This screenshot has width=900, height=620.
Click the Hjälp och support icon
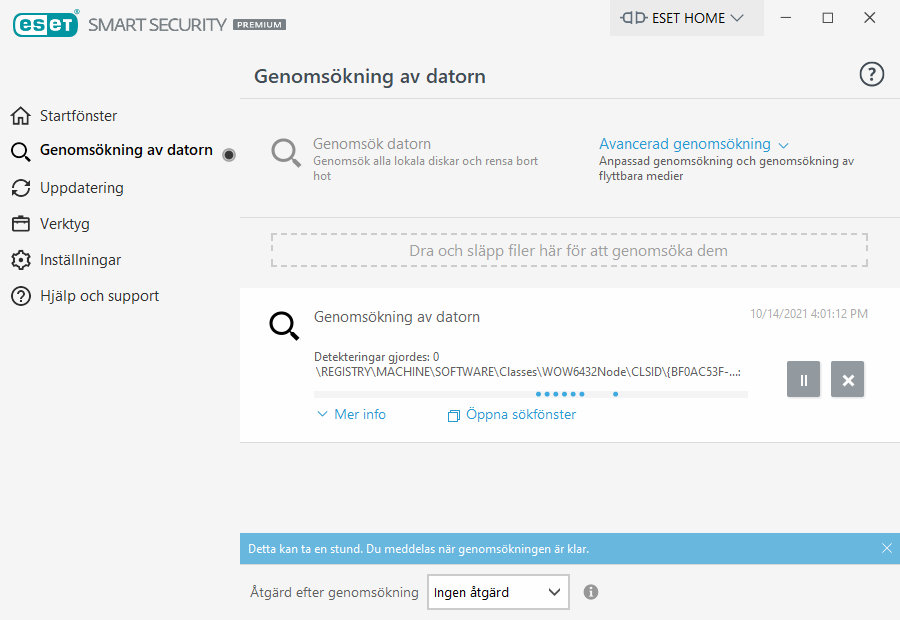tap(20, 296)
